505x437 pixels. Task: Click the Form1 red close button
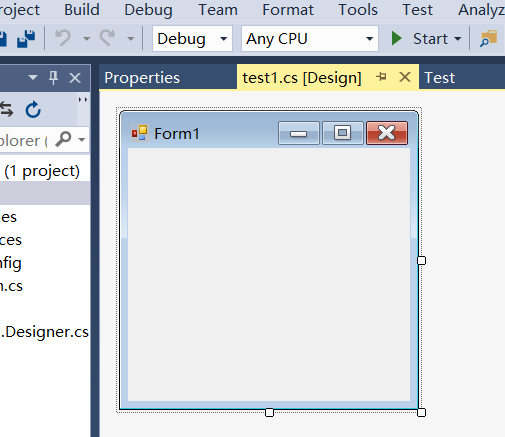(x=387, y=133)
